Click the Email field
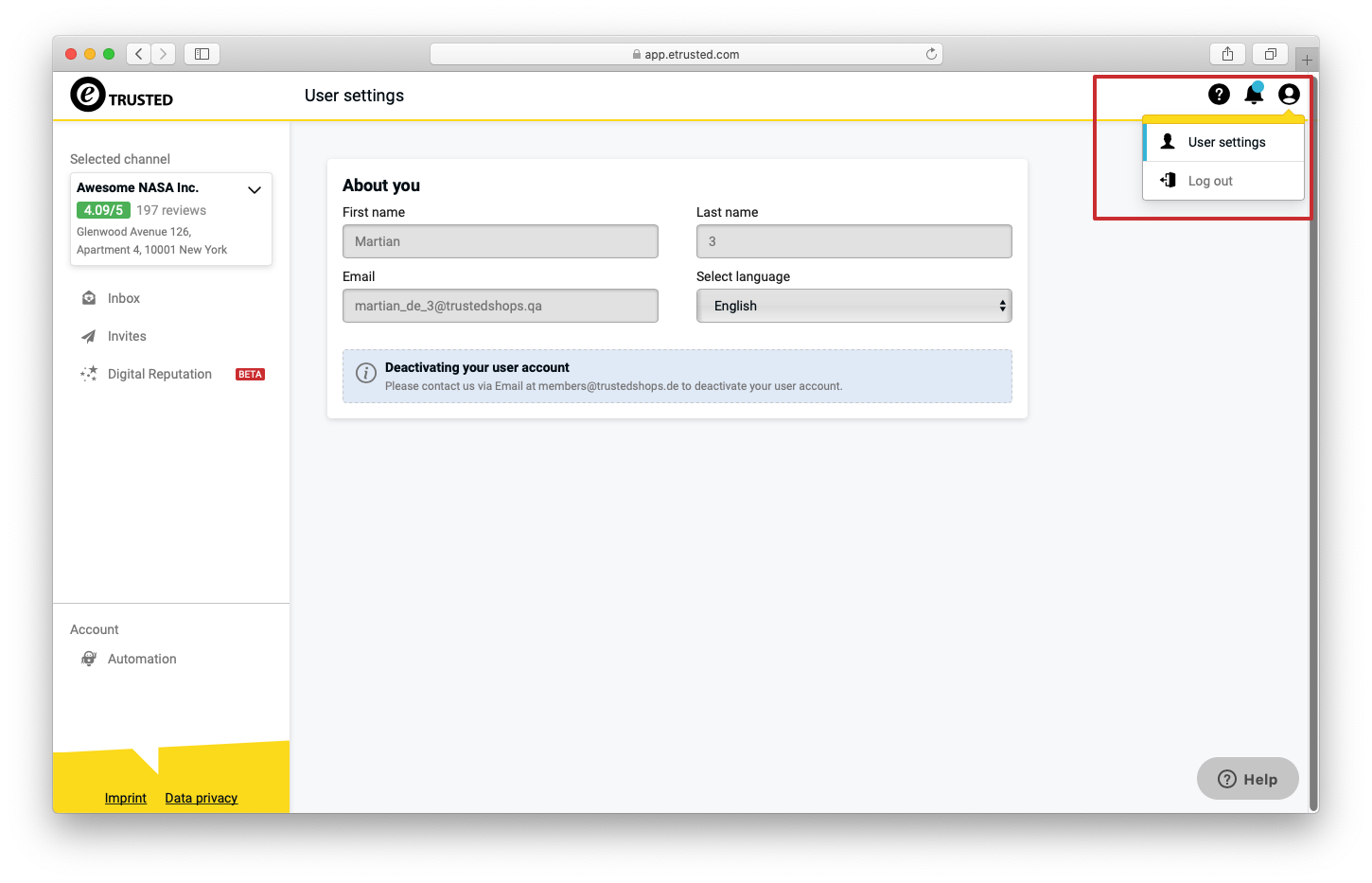The image size is (1372, 883). (501, 306)
